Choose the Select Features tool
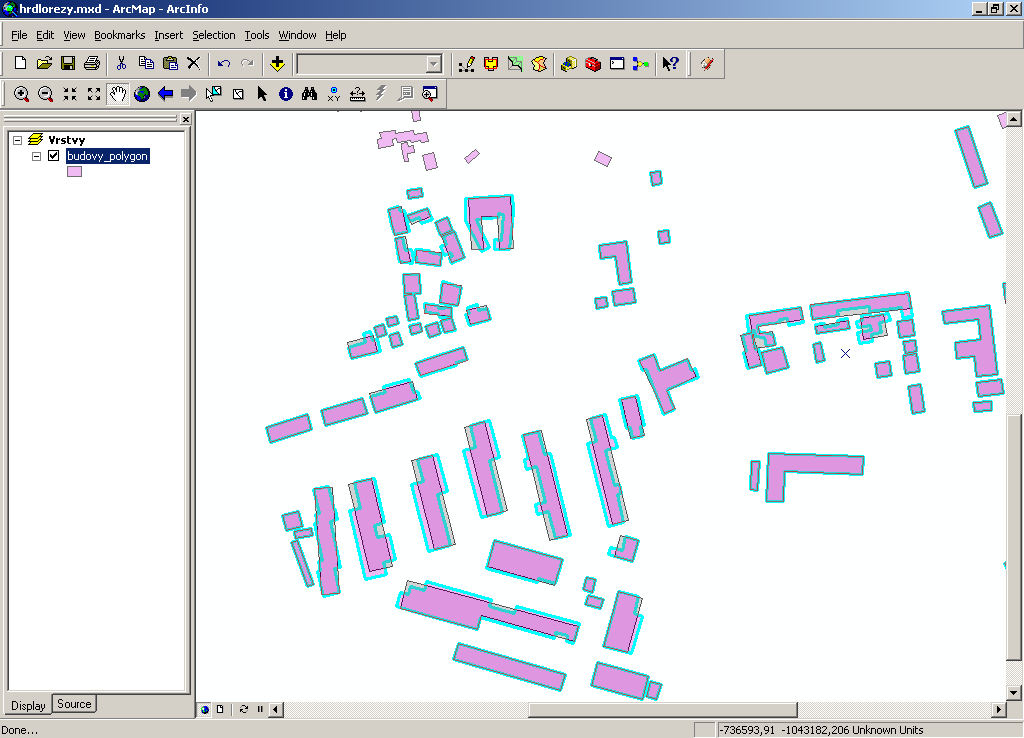The width and height of the screenshot is (1024, 738). pyautogui.click(x=214, y=94)
